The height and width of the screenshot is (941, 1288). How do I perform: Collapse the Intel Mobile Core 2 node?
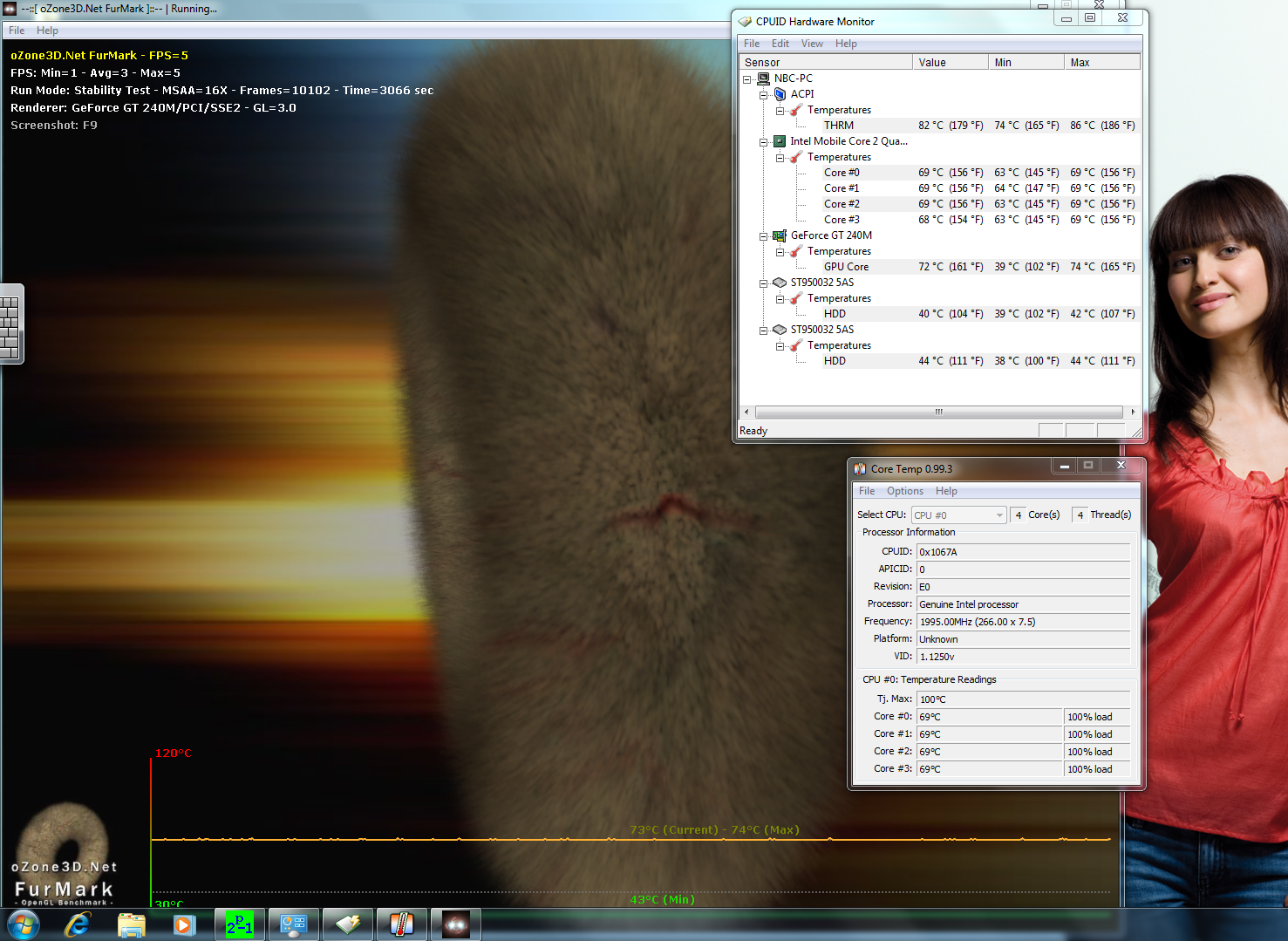tap(764, 142)
